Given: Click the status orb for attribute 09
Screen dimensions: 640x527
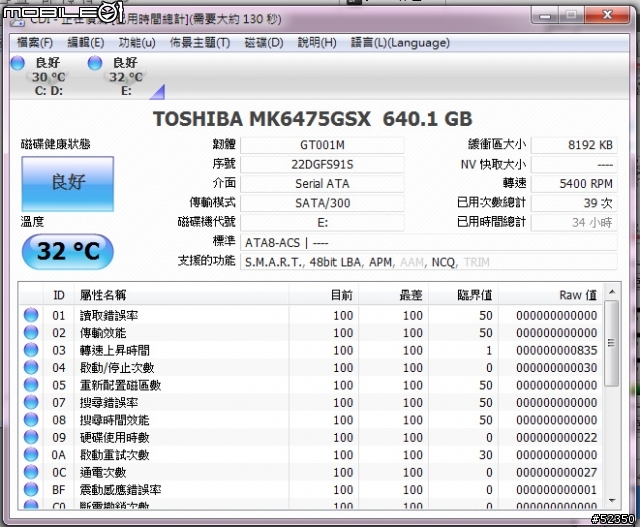Looking at the screenshot, I should click(31, 437).
